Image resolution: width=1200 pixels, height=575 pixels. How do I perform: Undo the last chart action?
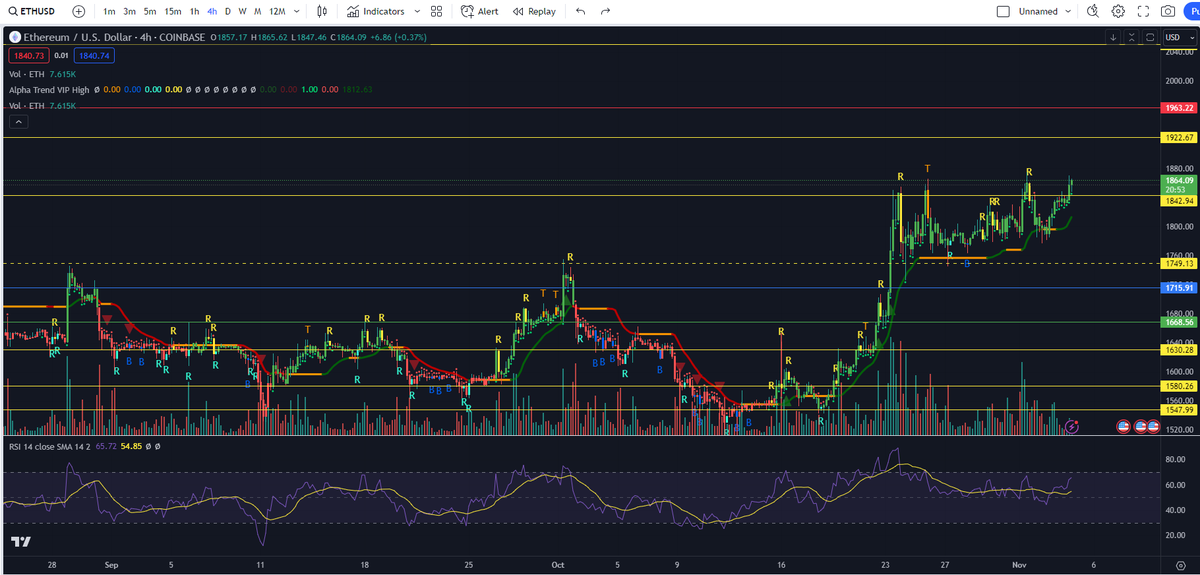click(x=581, y=11)
